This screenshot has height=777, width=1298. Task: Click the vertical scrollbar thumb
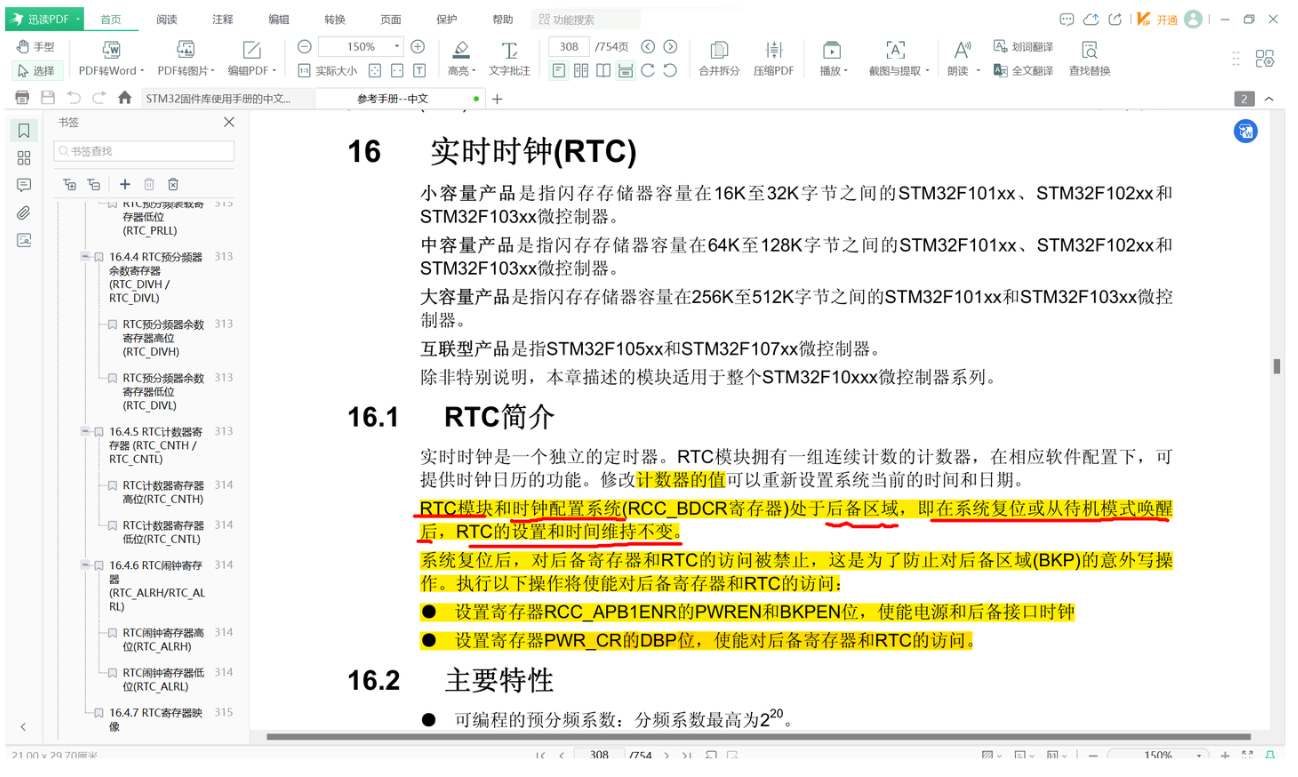1277,366
